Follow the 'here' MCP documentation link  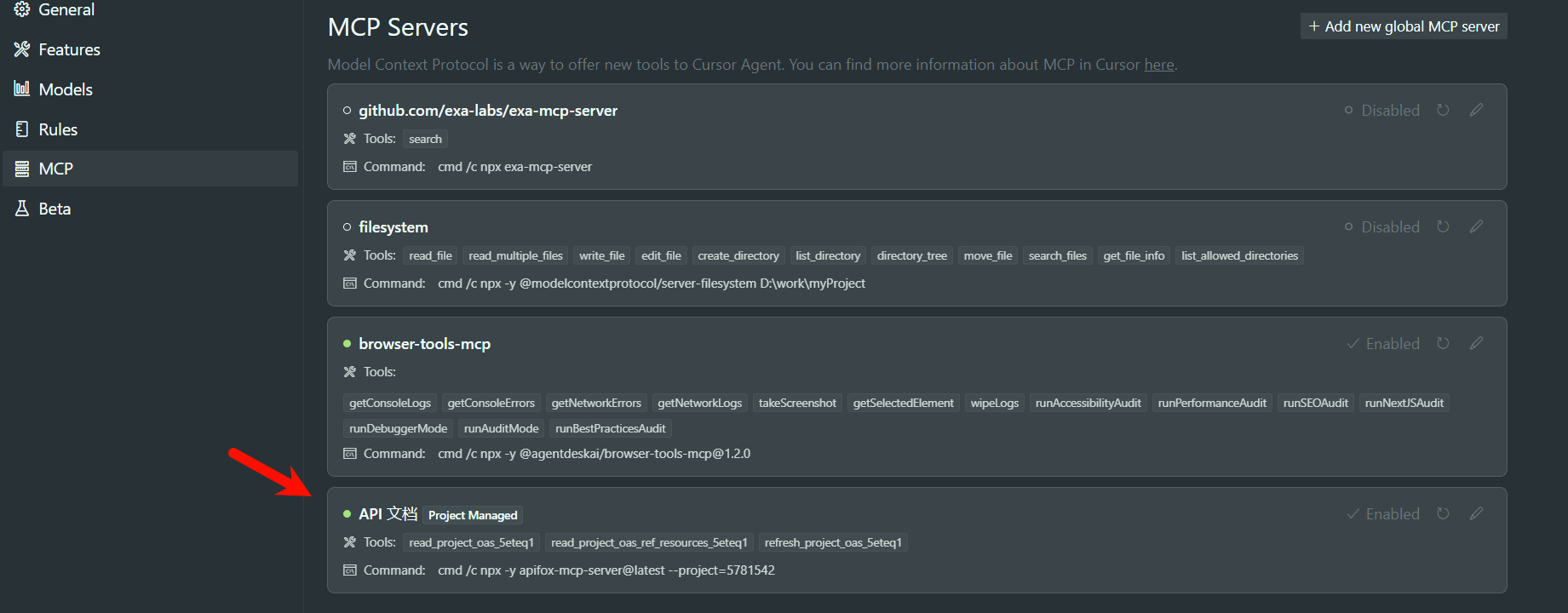point(1158,65)
